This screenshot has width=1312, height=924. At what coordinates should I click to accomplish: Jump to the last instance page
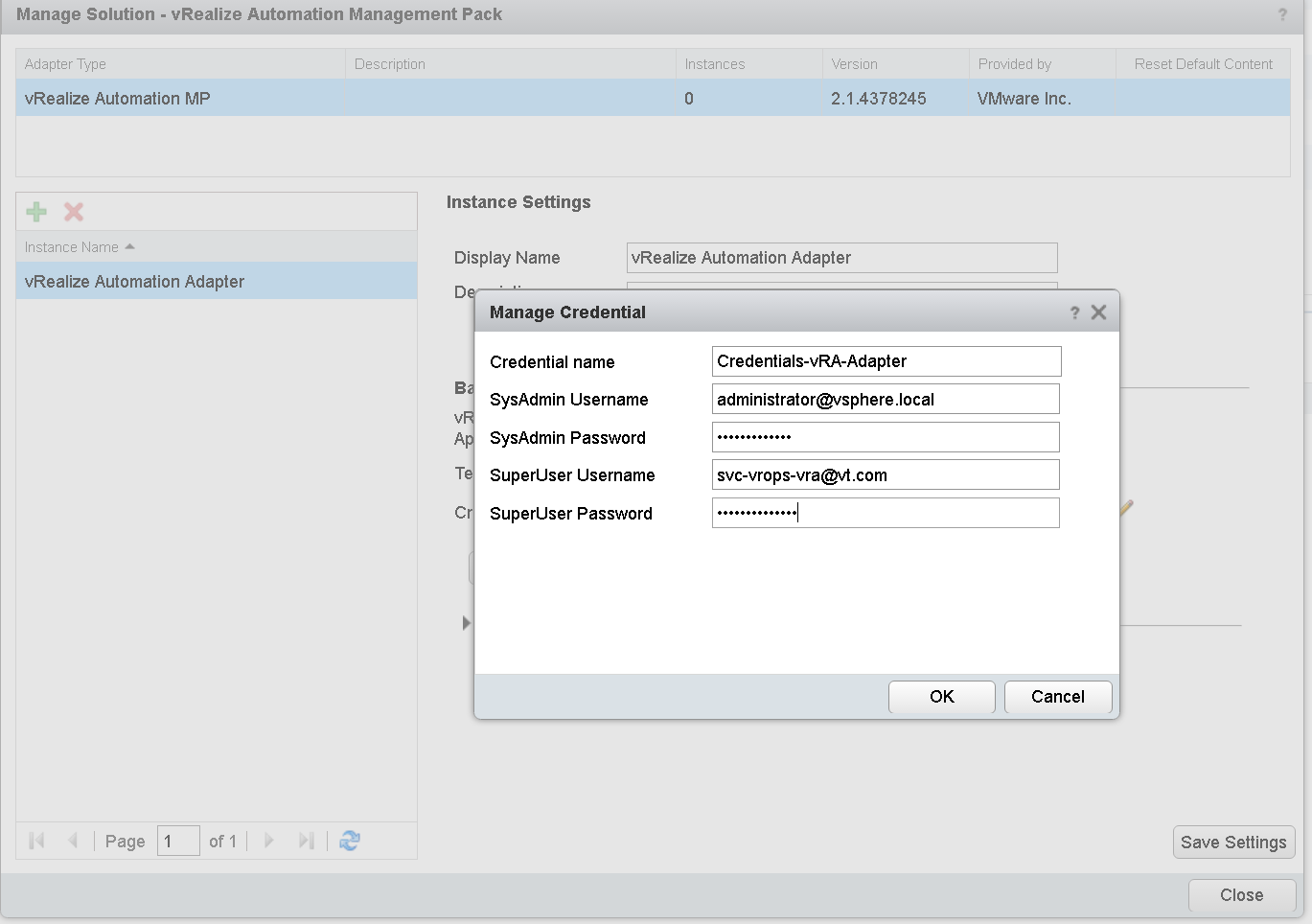[307, 841]
